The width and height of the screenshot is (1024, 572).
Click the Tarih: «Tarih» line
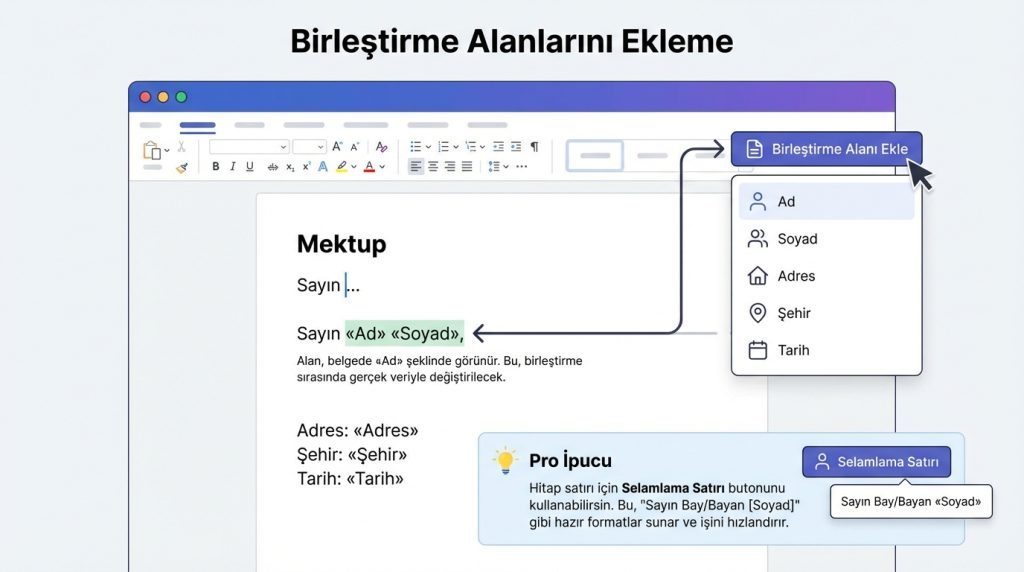350,479
